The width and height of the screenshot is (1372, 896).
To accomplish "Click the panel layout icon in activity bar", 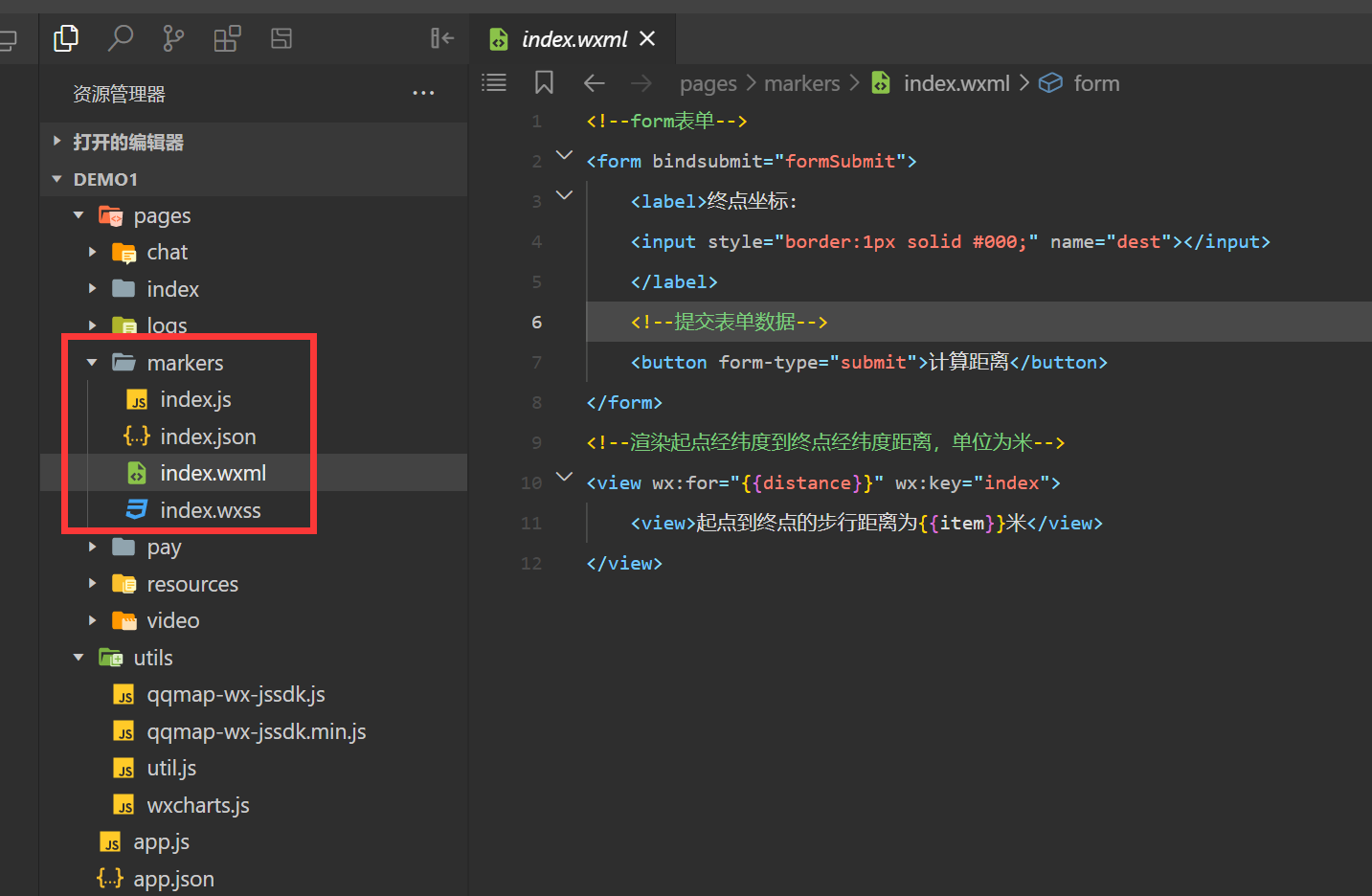I will [281, 38].
